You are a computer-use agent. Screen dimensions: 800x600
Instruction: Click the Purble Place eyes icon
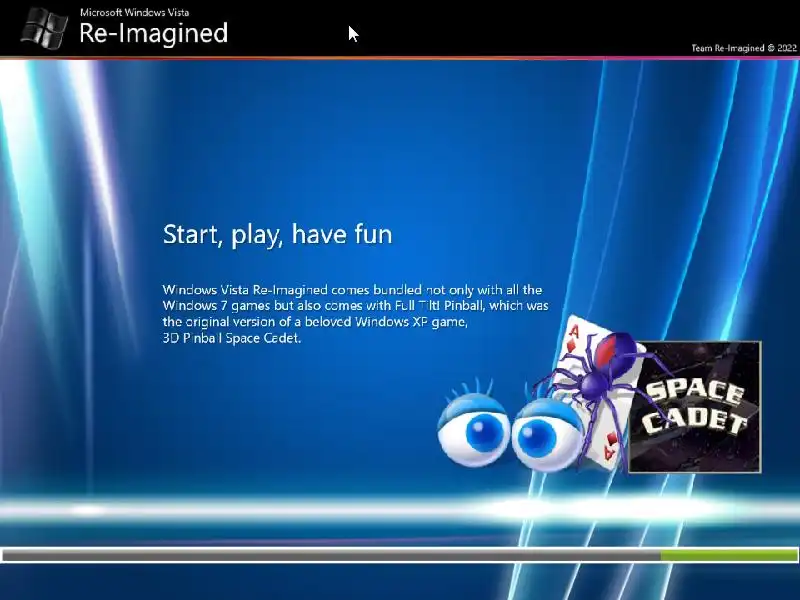pos(510,423)
